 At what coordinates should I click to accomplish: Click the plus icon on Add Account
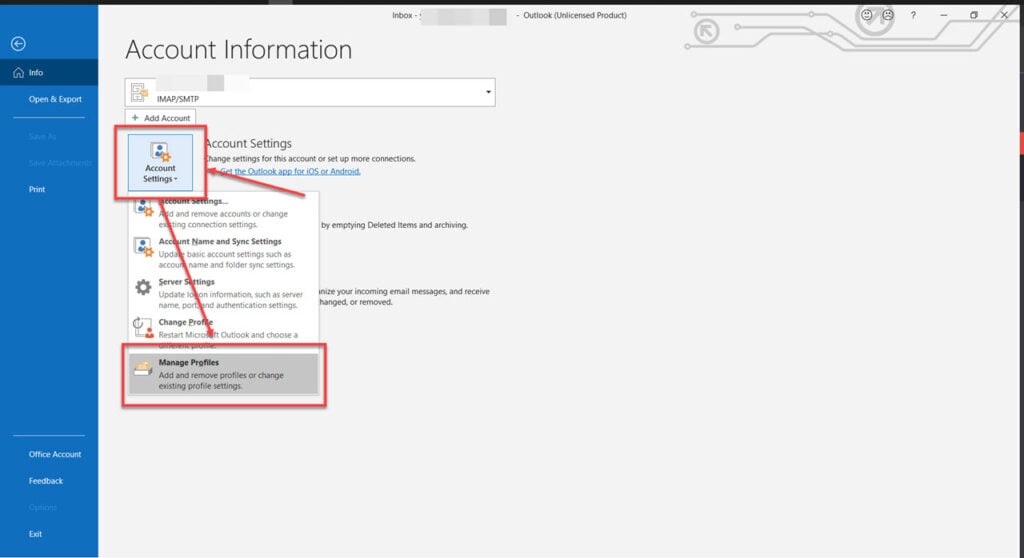click(135, 118)
